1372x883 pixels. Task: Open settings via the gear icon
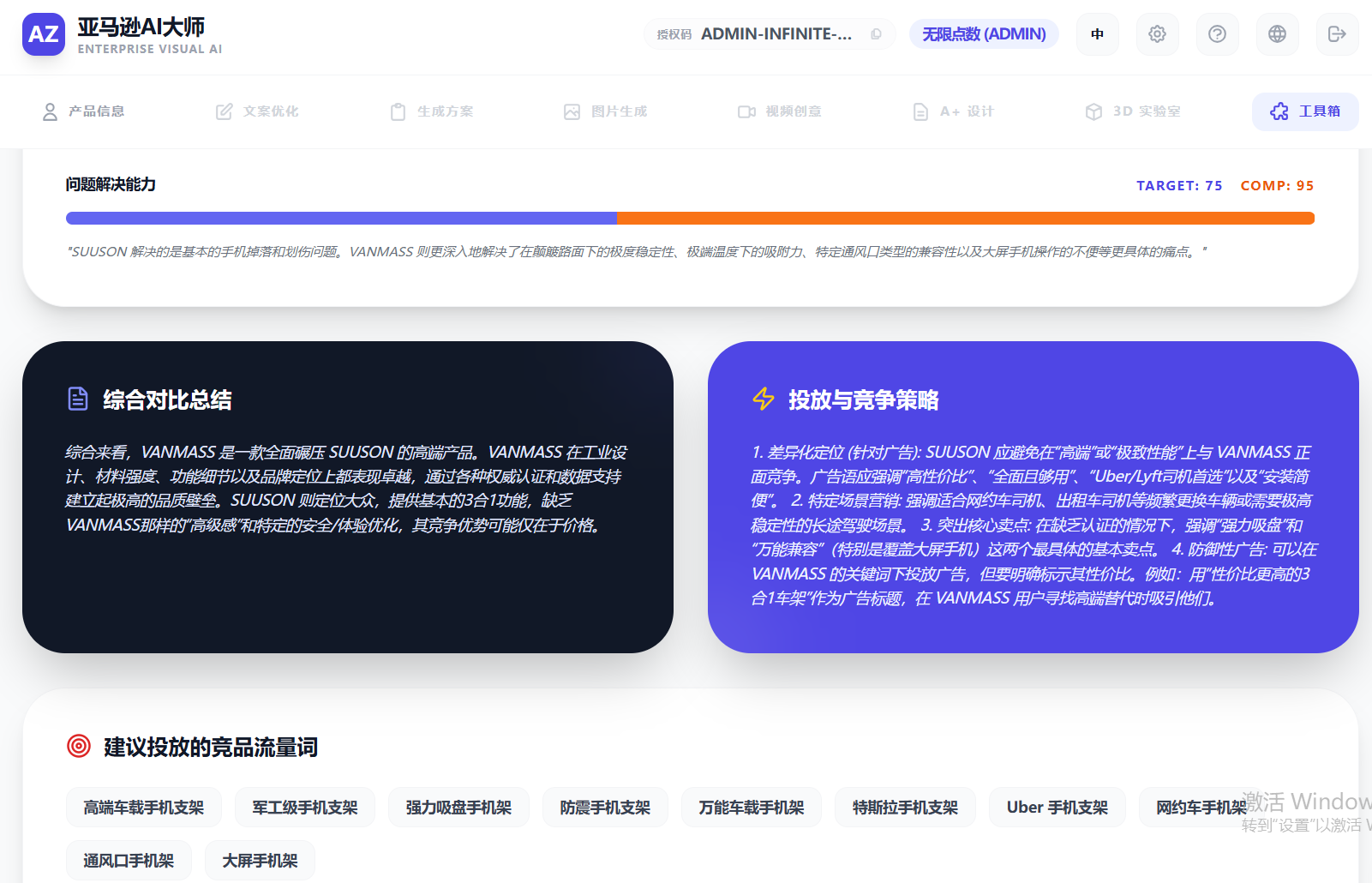pyautogui.click(x=1157, y=34)
